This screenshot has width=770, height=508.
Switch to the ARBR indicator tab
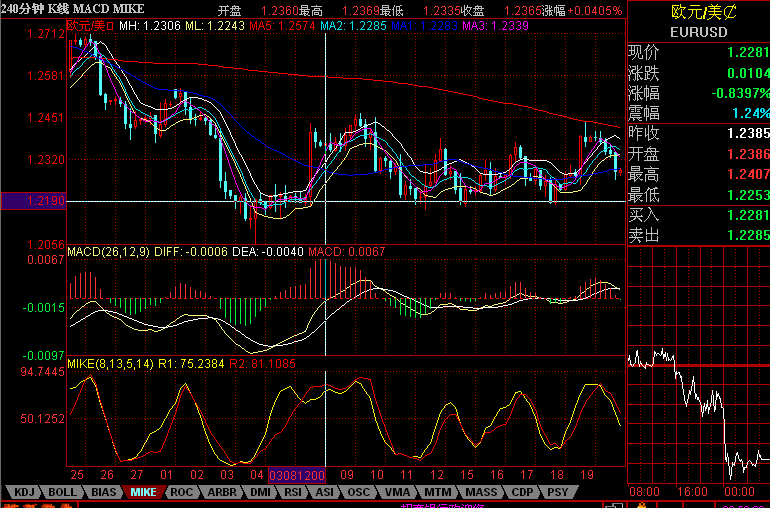tap(222, 492)
